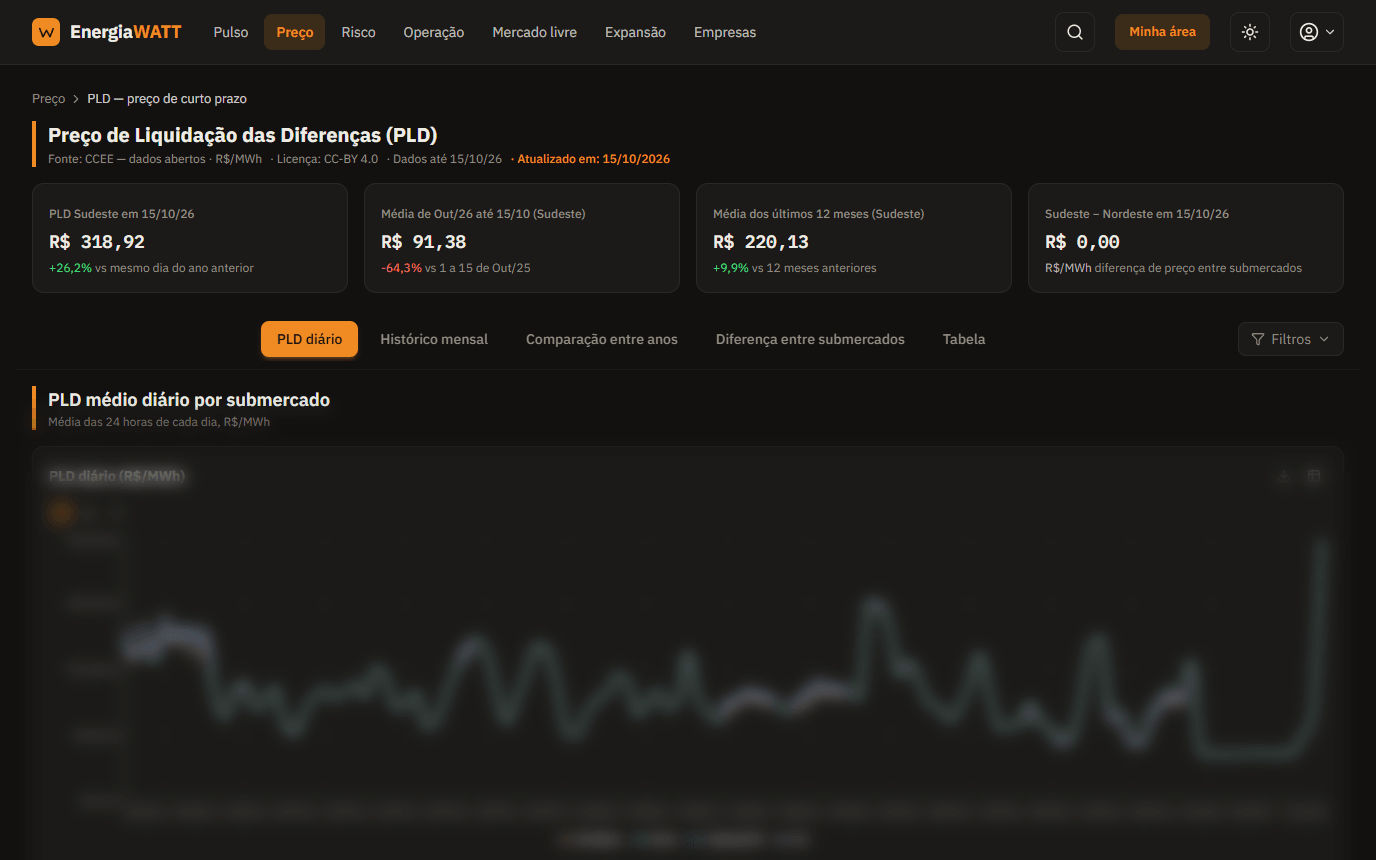Click the '-64,3%' variation figure

(x=401, y=268)
